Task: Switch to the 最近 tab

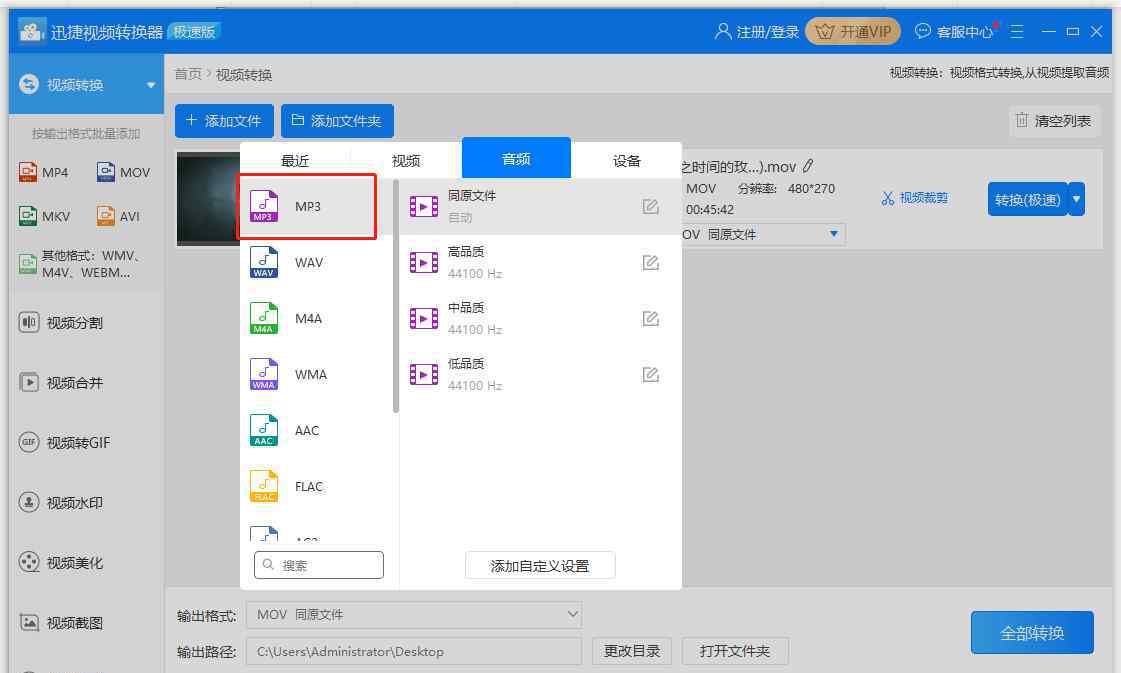Action: (x=295, y=160)
